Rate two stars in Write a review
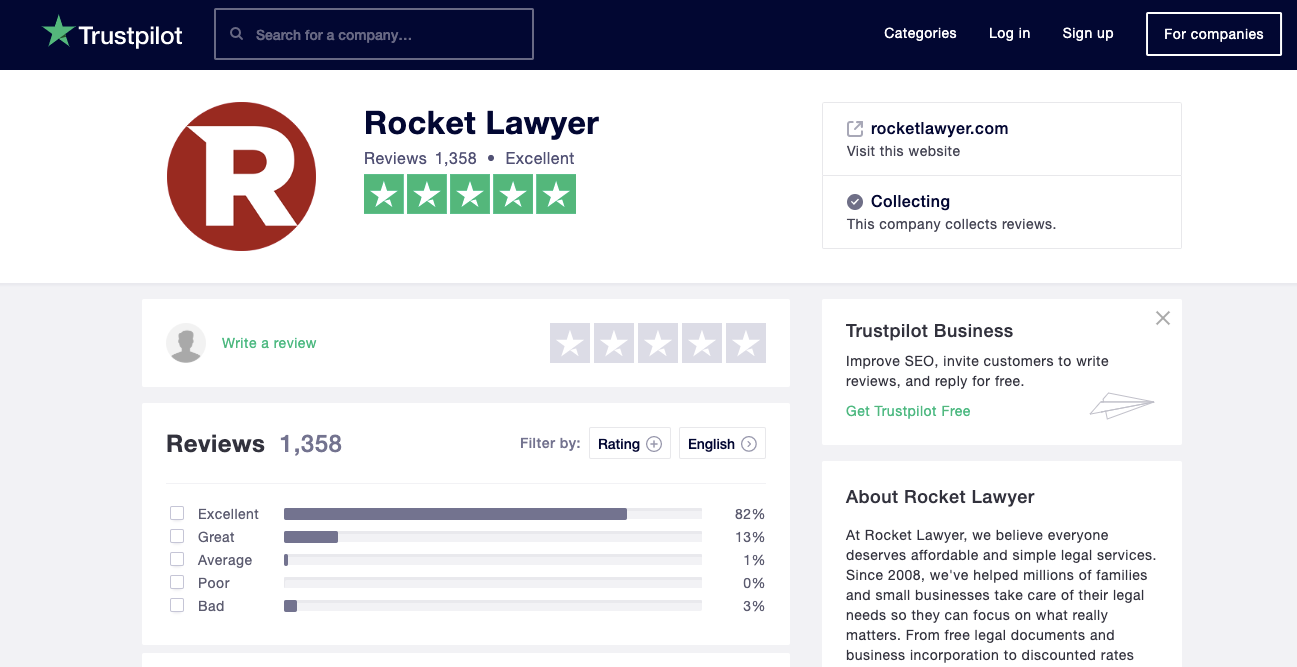This screenshot has height=667, width=1297. coord(614,343)
